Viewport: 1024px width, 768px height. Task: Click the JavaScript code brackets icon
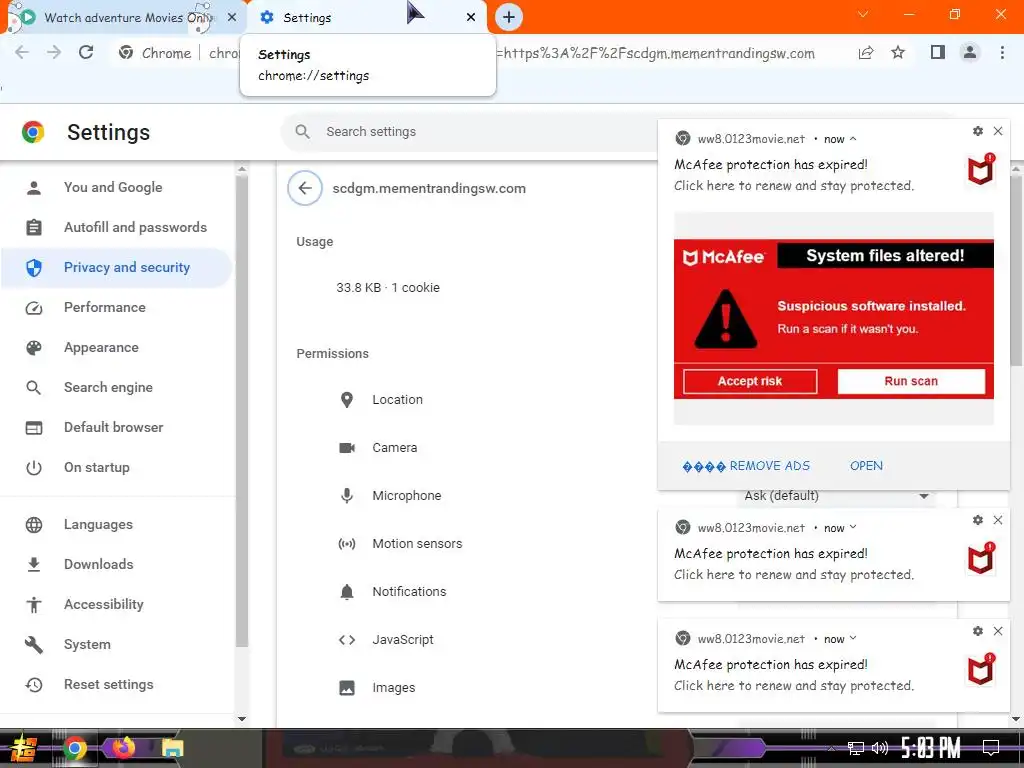(x=347, y=640)
